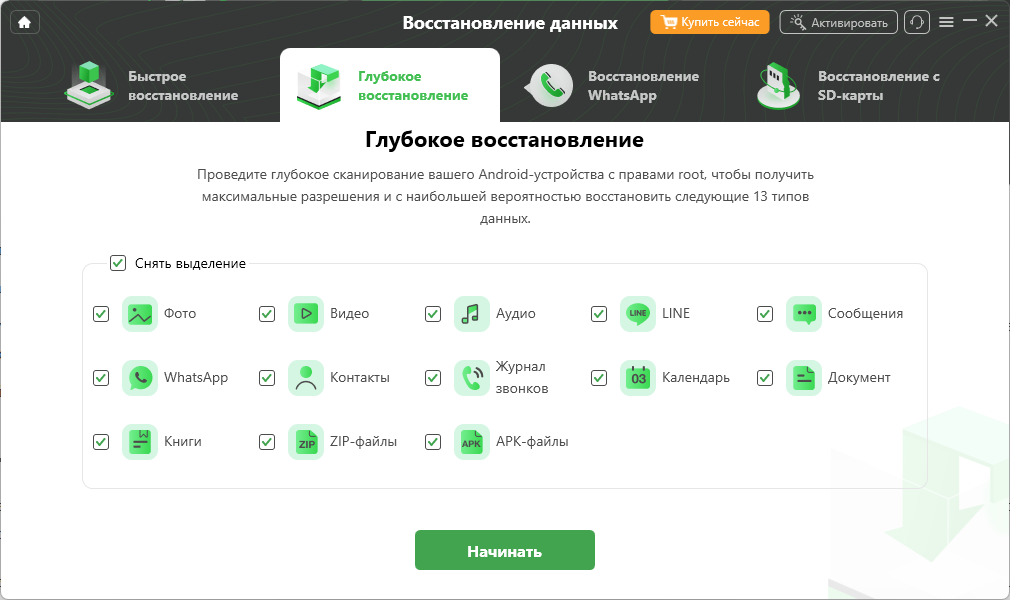Uncheck the Аудио checkbox
The image size is (1010, 600).
tap(433, 314)
